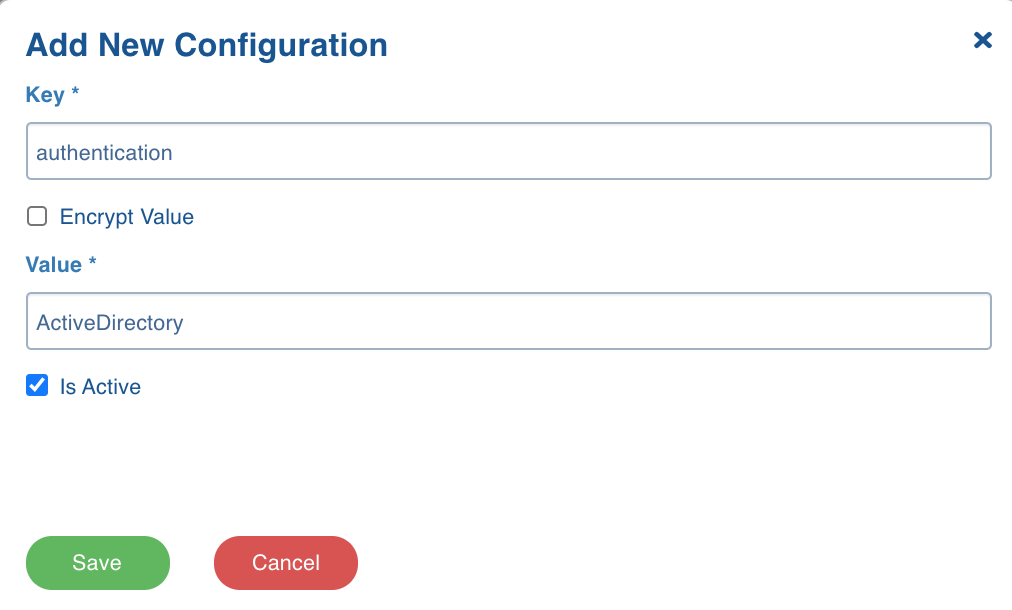The width and height of the screenshot is (1012, 610).
Task: Uncheck the Is Active checkbox
Action: pos(37,385)
